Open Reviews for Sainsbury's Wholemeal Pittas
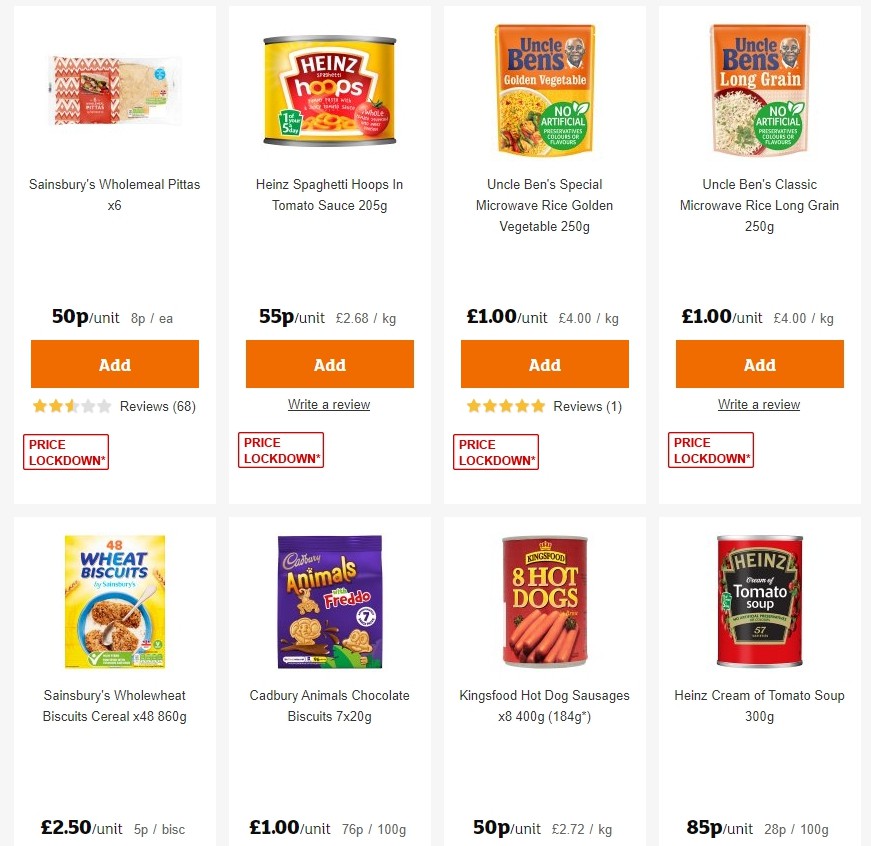Image resolution: width=871 pixels, height=846 pixels. [157, 406]
